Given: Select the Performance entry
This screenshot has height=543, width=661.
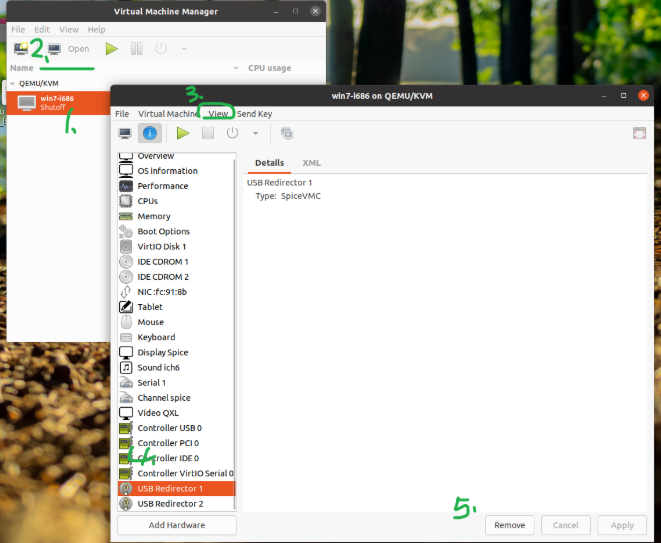Looking at the screenshot, I should 176,186.
